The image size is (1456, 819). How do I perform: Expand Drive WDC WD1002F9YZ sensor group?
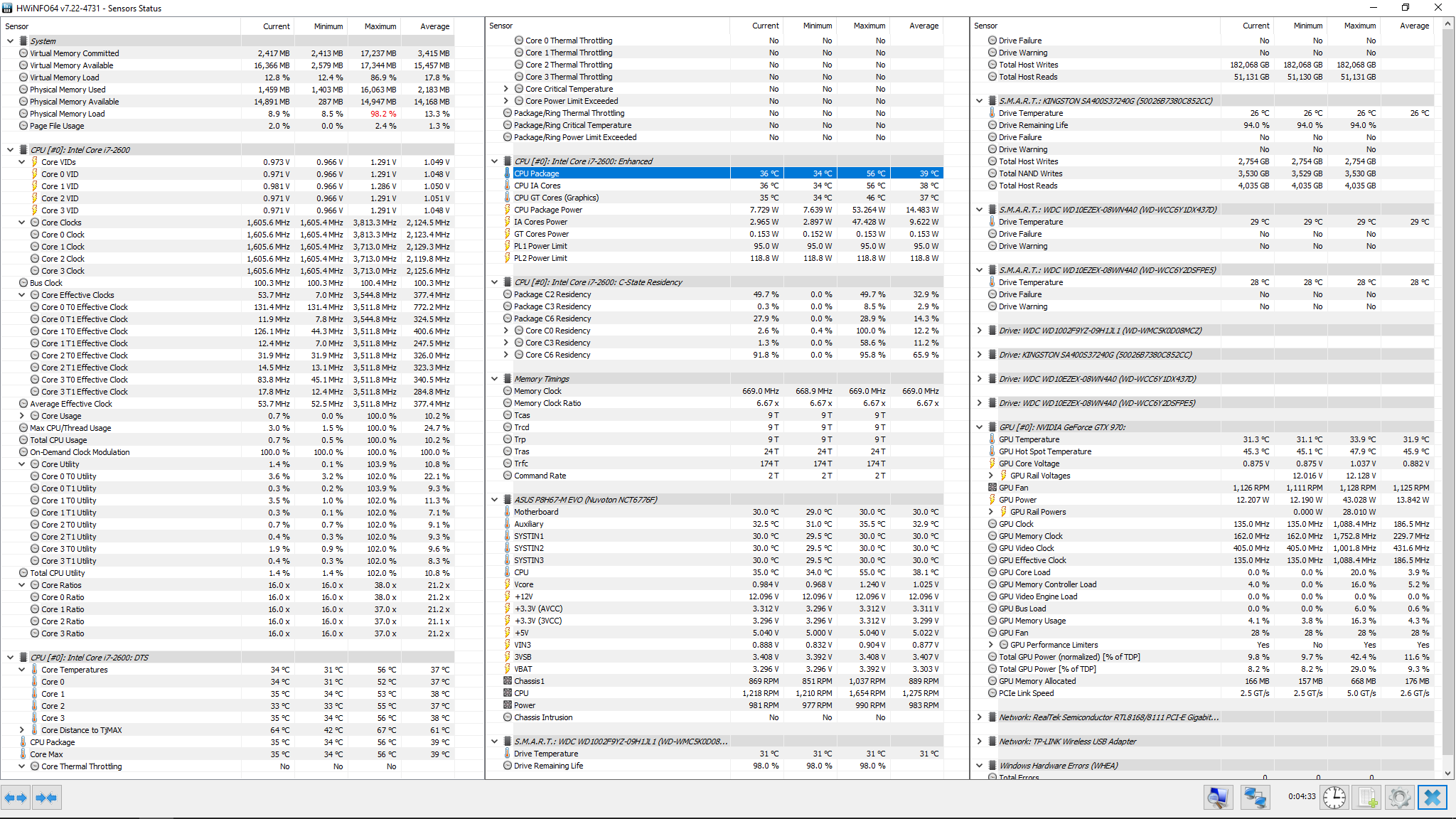(979, 331)
